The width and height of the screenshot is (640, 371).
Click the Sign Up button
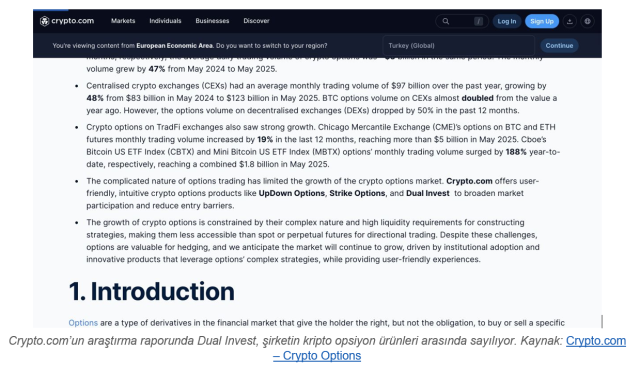[x=542, y=21]
